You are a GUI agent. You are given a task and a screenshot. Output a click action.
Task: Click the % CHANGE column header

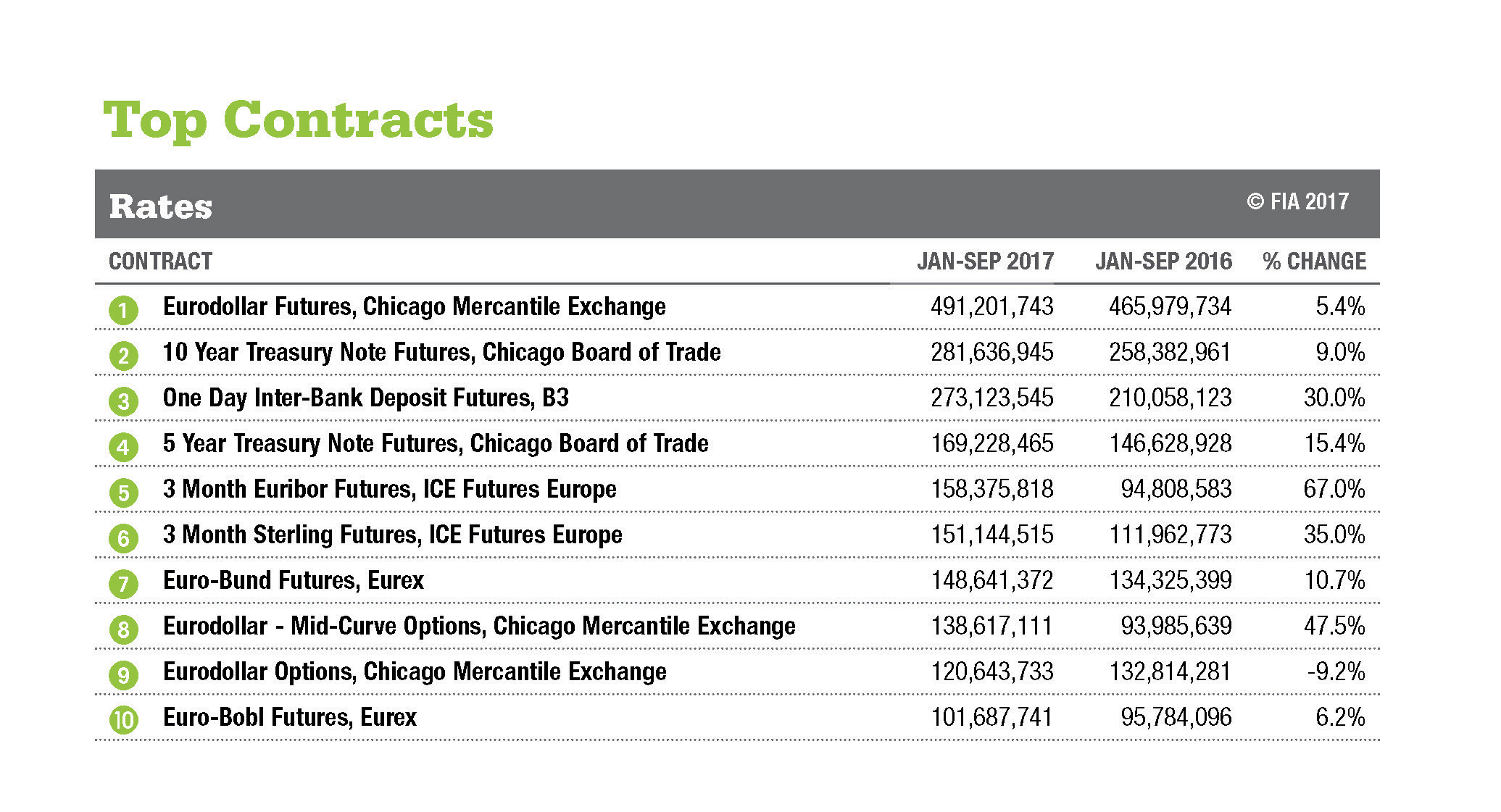[1314, 261]
